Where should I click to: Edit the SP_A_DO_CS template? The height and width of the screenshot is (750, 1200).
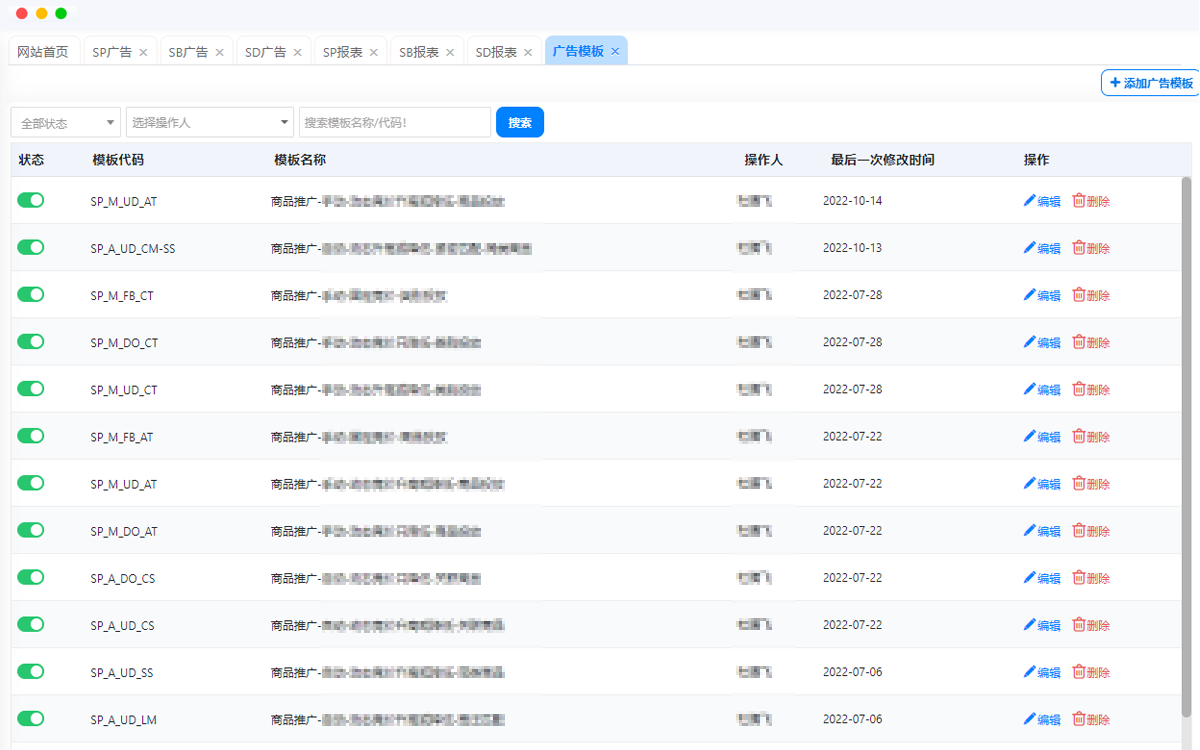pyautogui.click(x=1042, y=578)
